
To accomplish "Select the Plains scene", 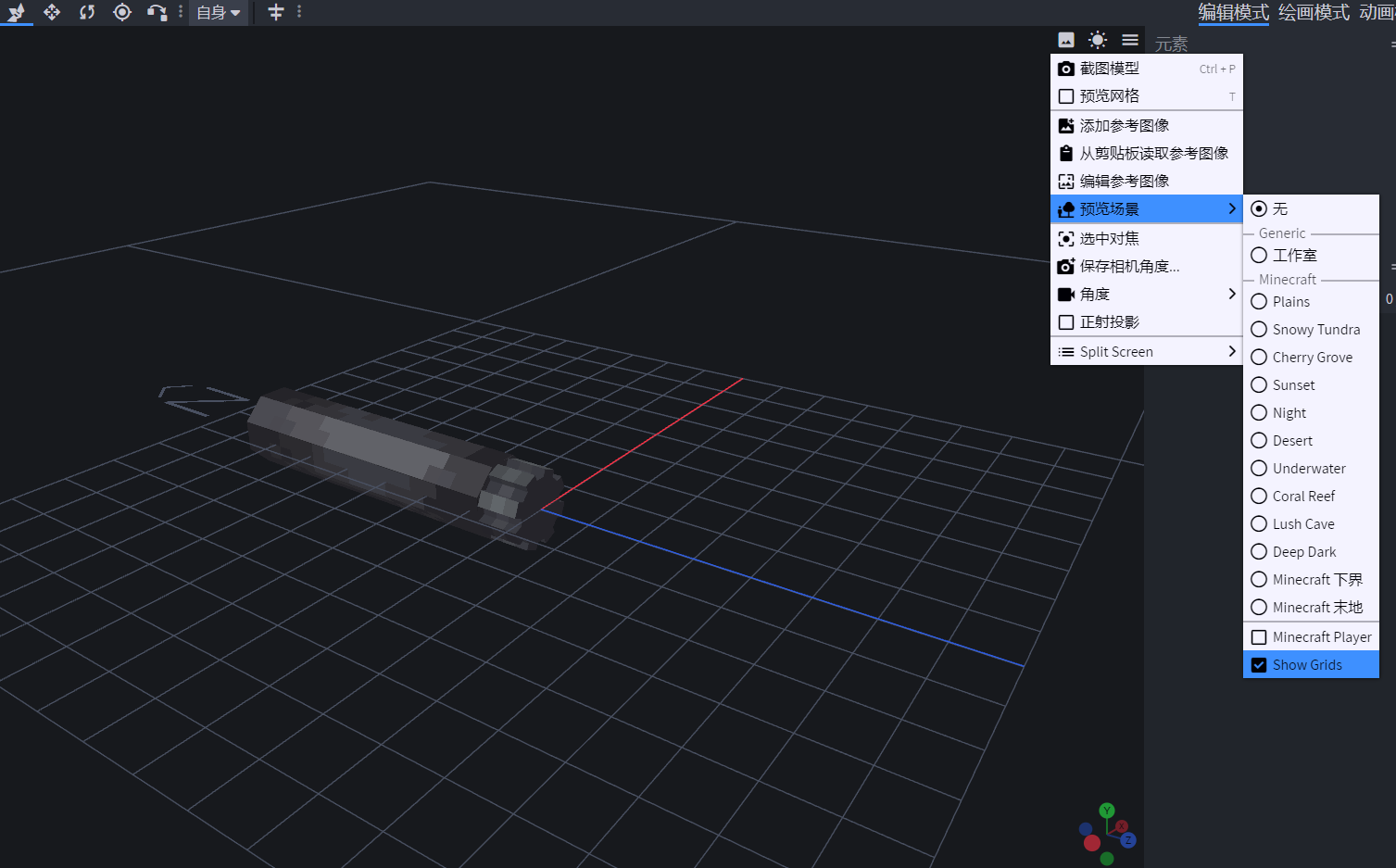I will pyautogui.click(x=1311, y=301).
